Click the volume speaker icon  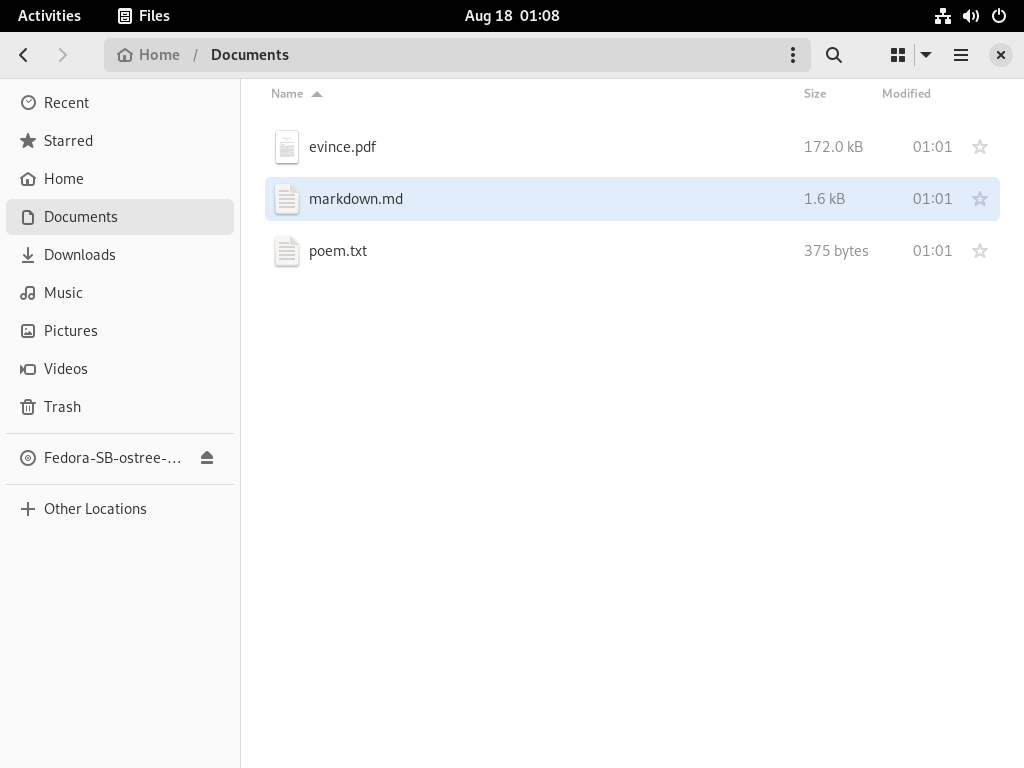(970, 16)
